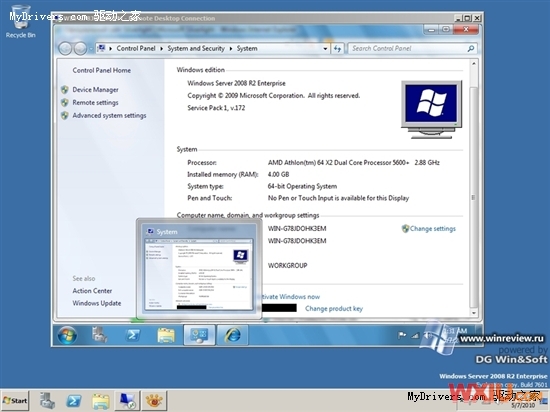Open Advanced system settings link
The width and height of the screenshot is (550, 412).
tap(109, 115)
